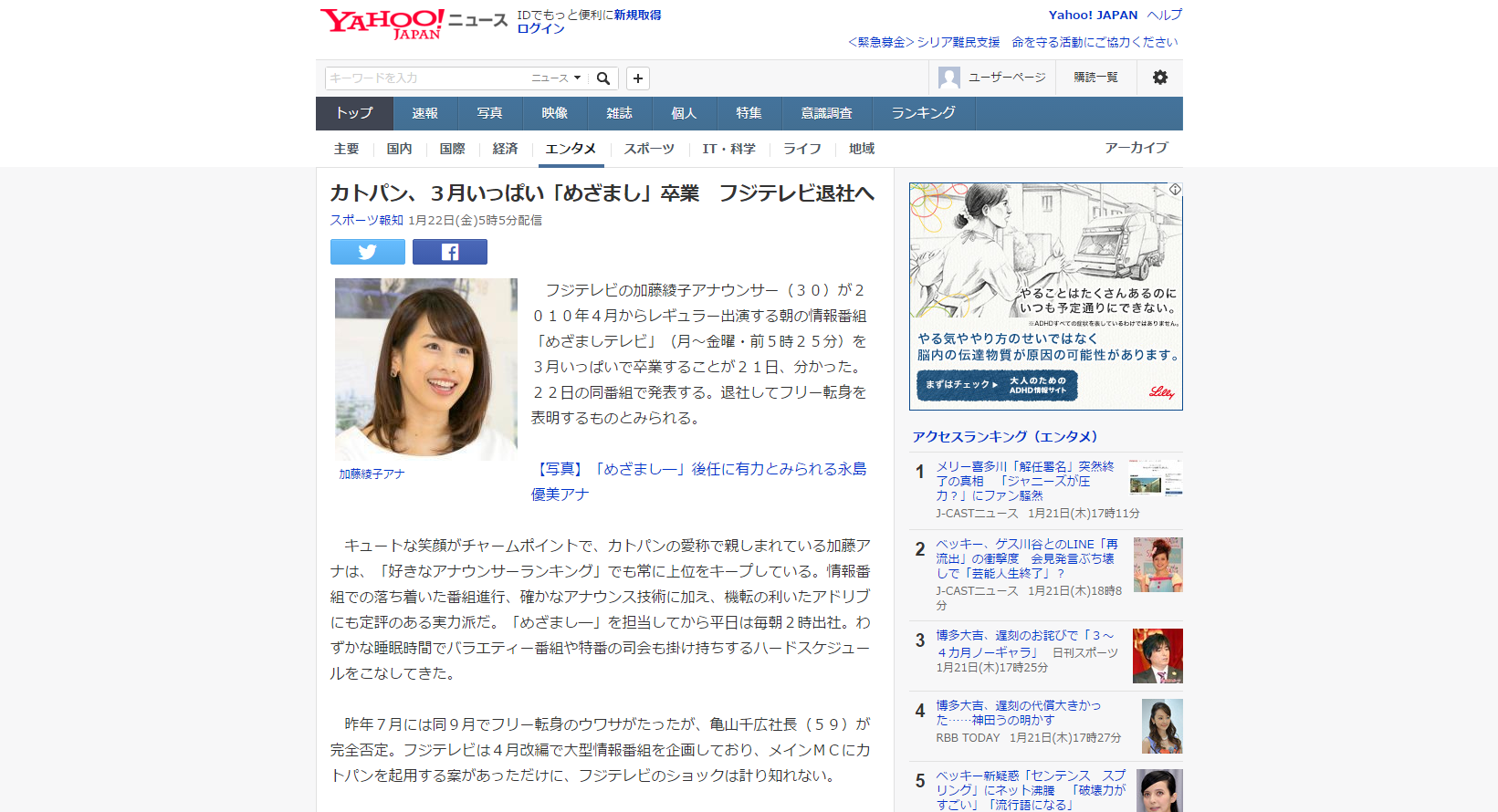Open ranking 4 博多大吉 遅刻の代償 article
Viewport: 1498px width, 812px height.
click(x=1018, y=713)
